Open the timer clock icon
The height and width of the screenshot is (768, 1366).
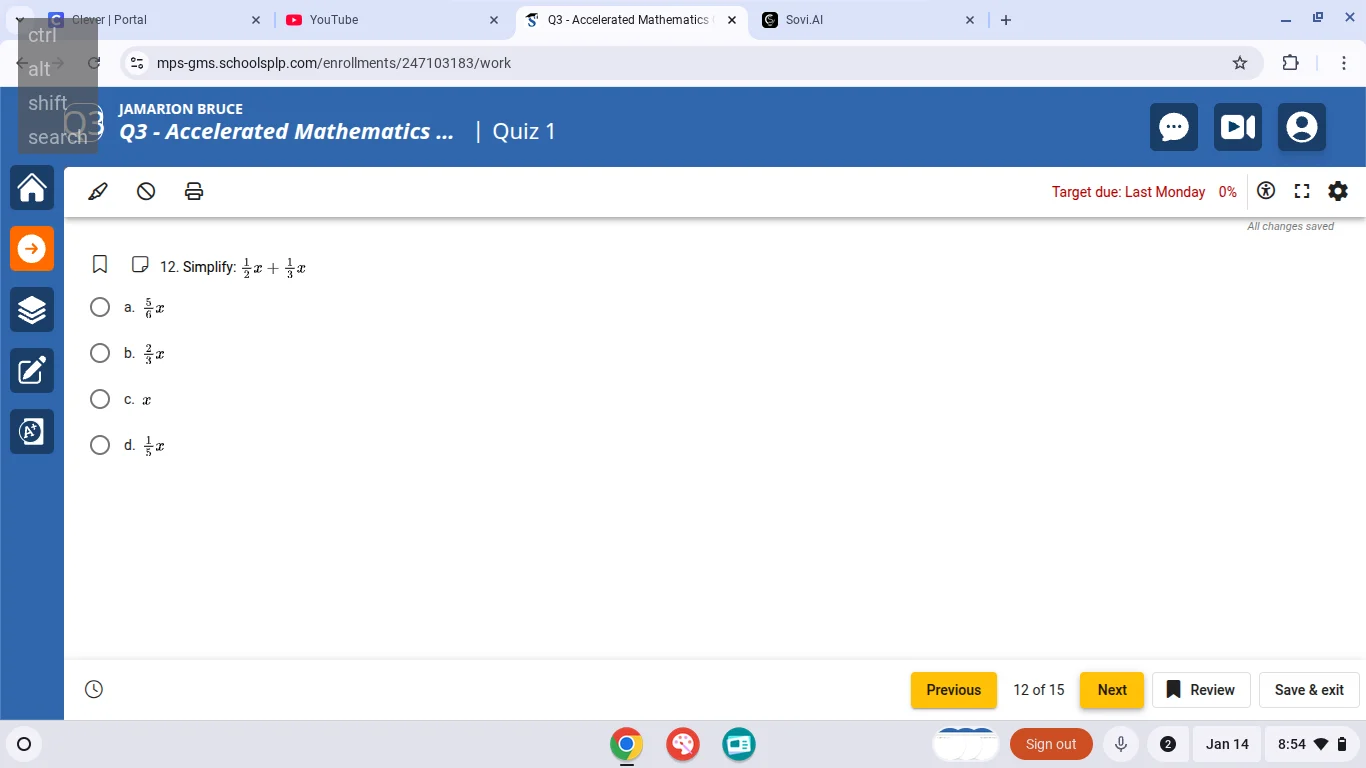pos(94,689)
